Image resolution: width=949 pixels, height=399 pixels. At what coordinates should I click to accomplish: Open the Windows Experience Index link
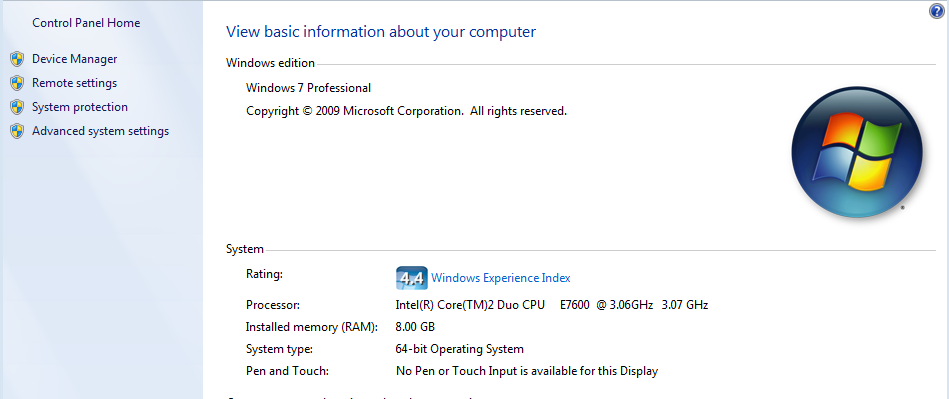(x=501, y=278)
